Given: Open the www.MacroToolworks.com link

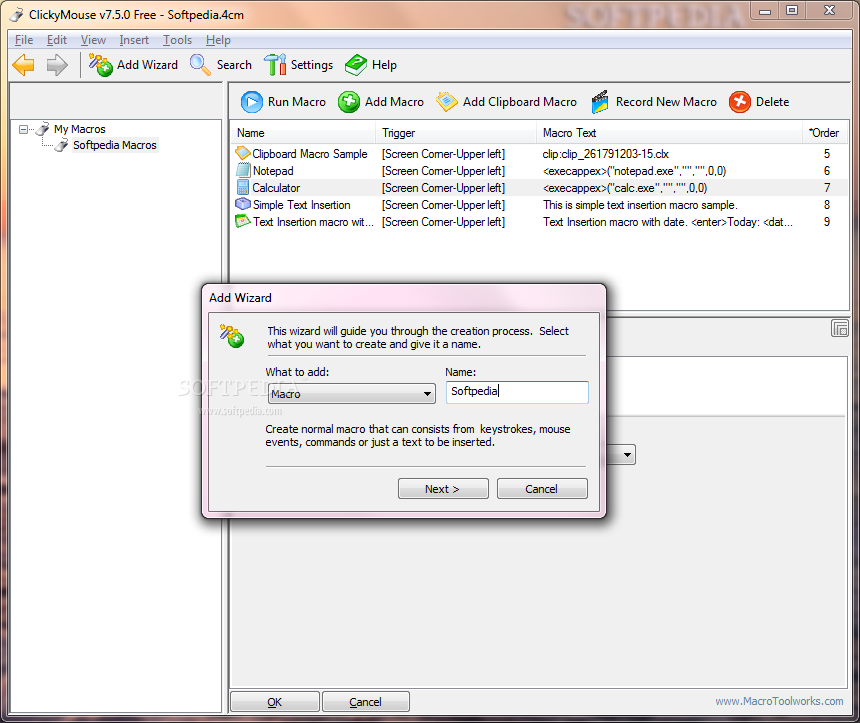Looking at the screenshot, I should (779, 701).
